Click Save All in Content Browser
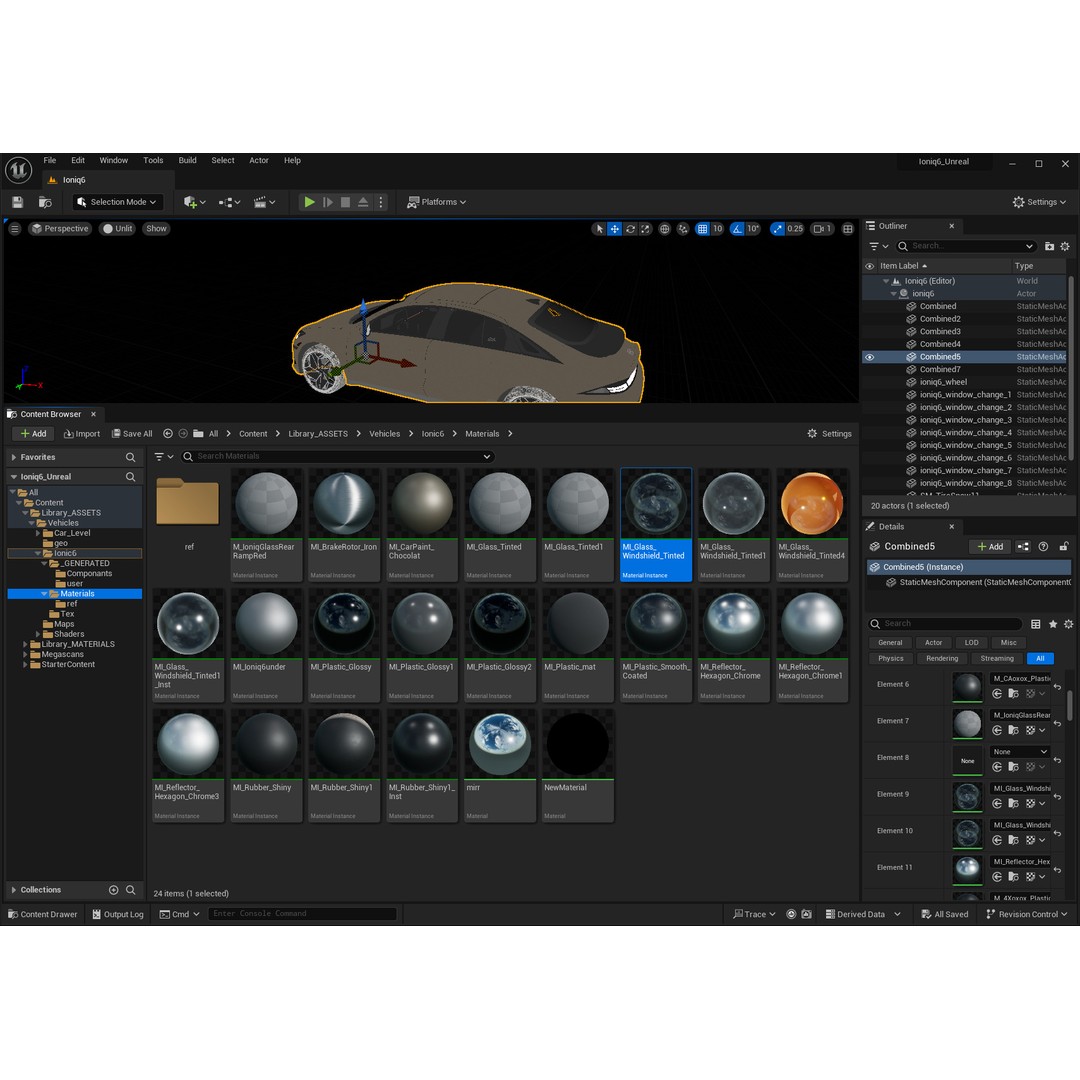The height and width of the screenshot is (1080, 1080). (132, 434)
